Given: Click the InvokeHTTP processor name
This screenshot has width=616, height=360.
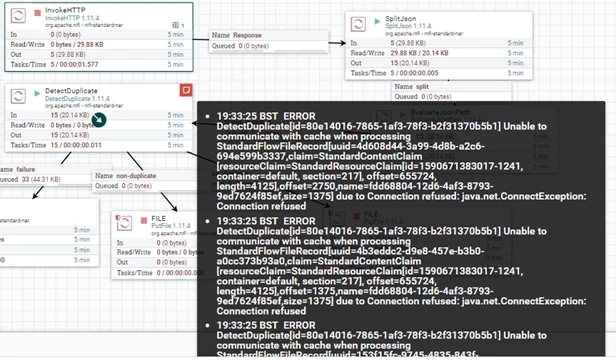Looking at the screenshot, I should (x=65, y=10).
